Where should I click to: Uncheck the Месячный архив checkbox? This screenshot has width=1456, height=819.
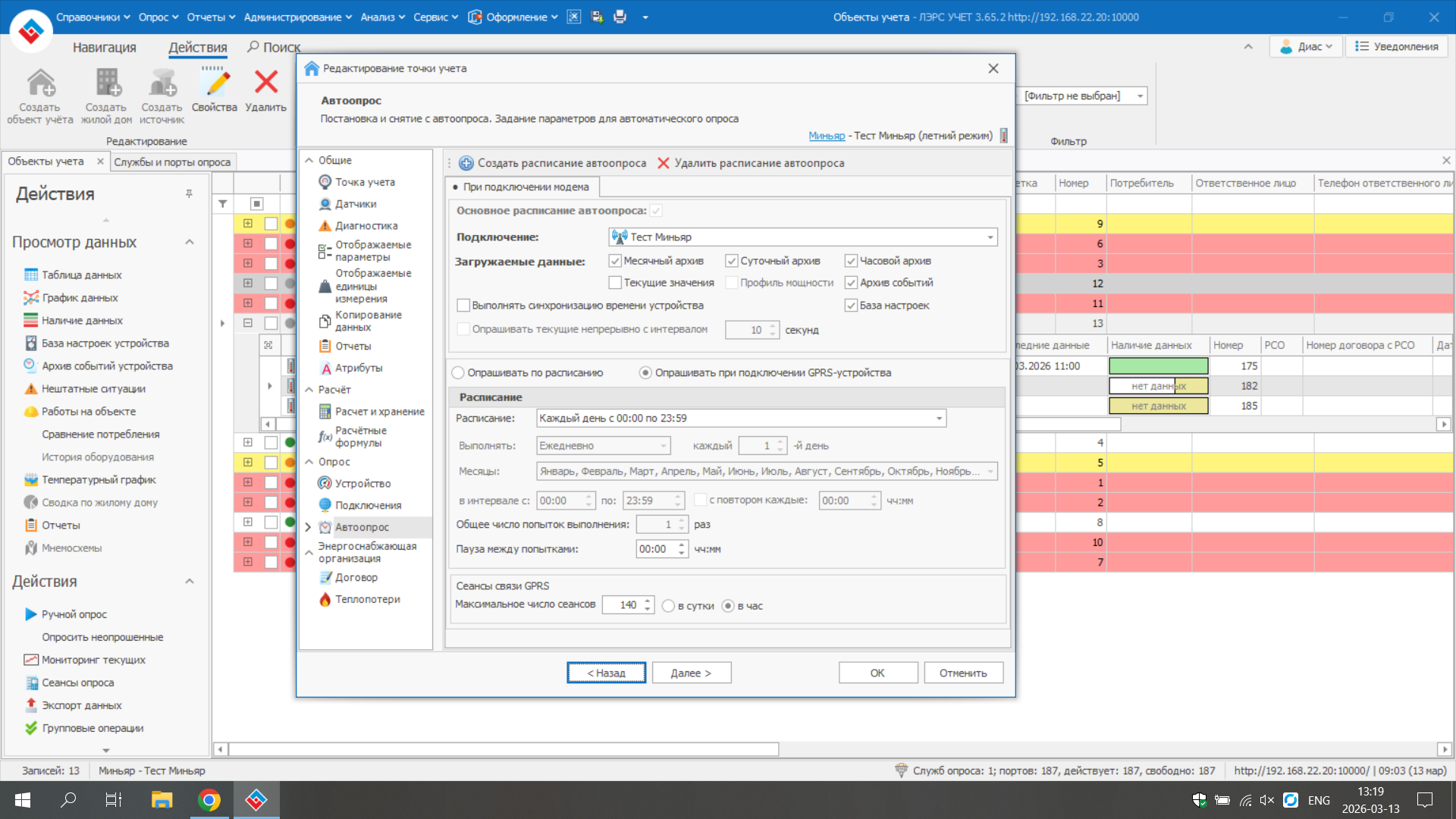(615, 261)
